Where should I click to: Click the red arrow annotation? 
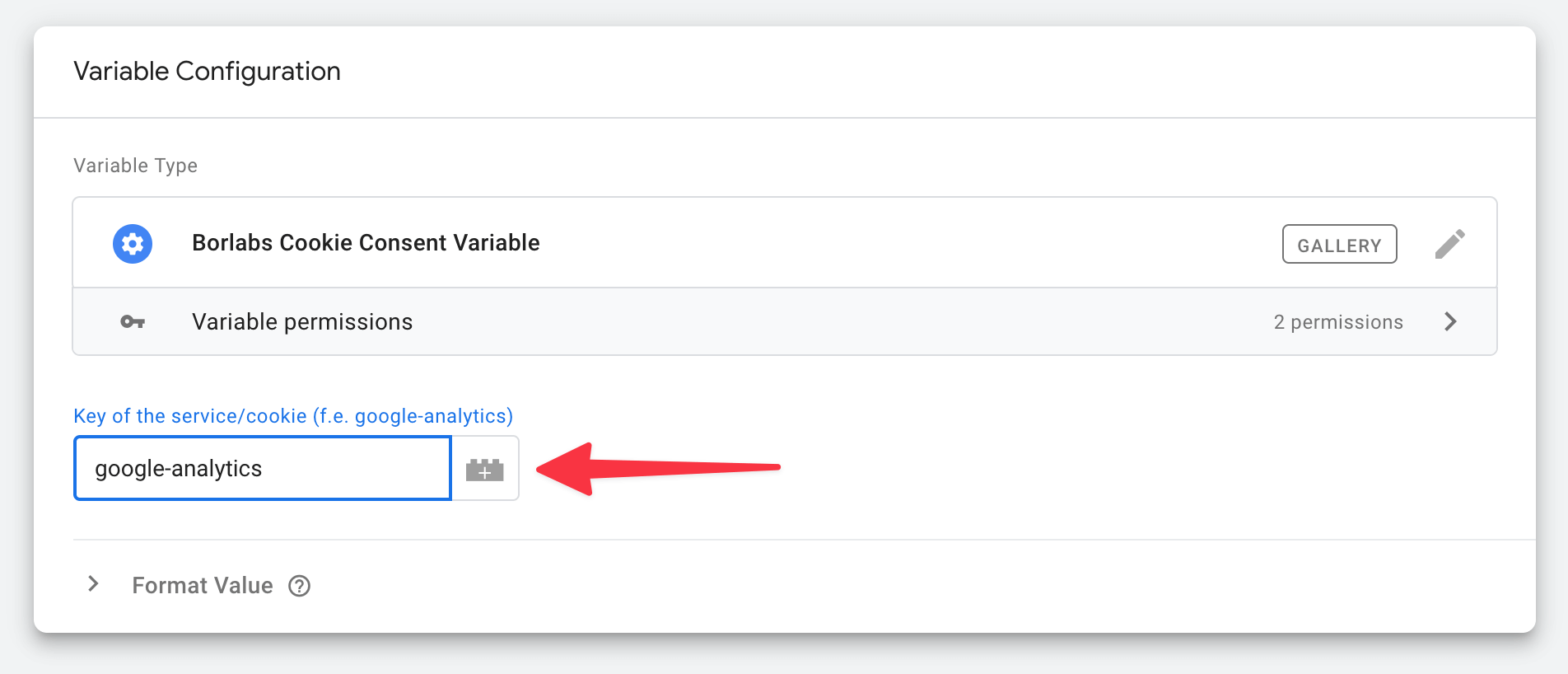(x=657, y=469)
